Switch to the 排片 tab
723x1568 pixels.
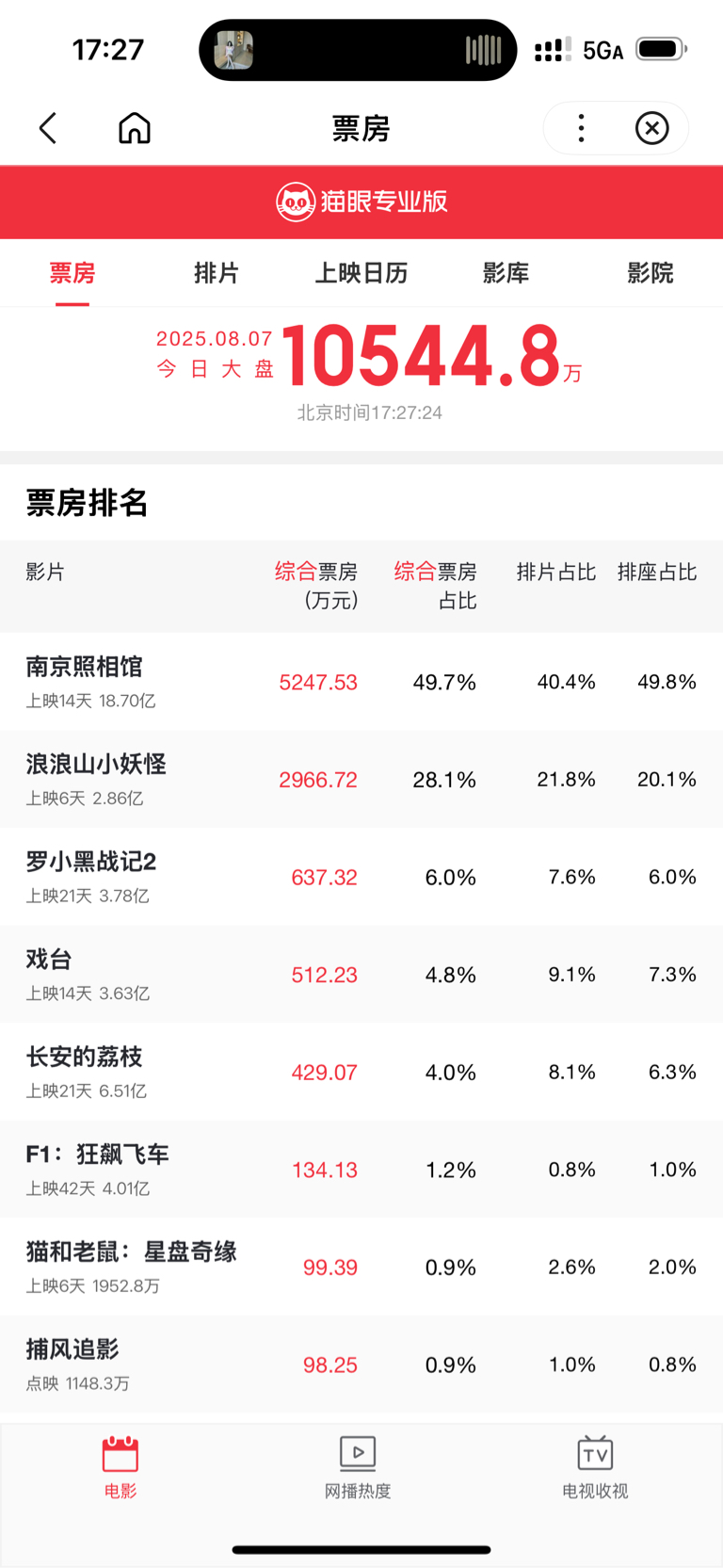click(x=217, y=273)
